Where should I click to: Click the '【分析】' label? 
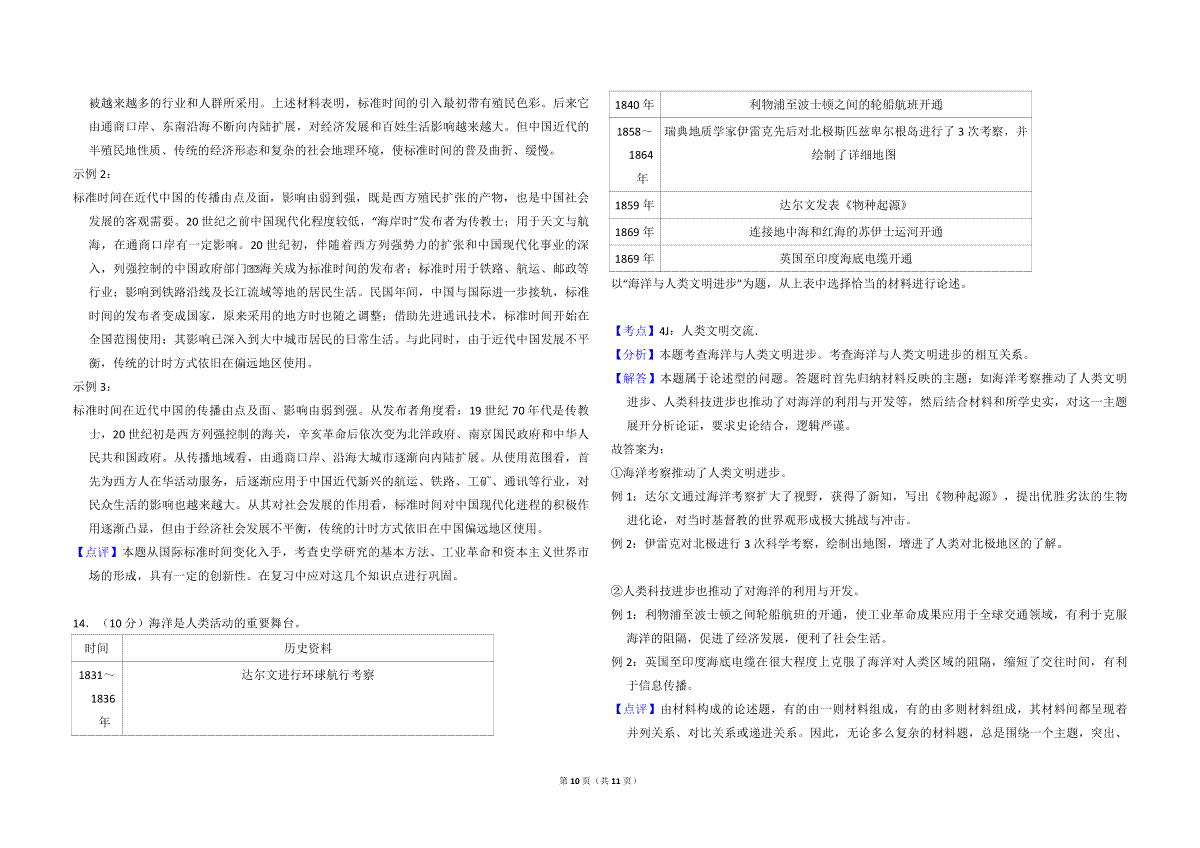tap(635, 354)
